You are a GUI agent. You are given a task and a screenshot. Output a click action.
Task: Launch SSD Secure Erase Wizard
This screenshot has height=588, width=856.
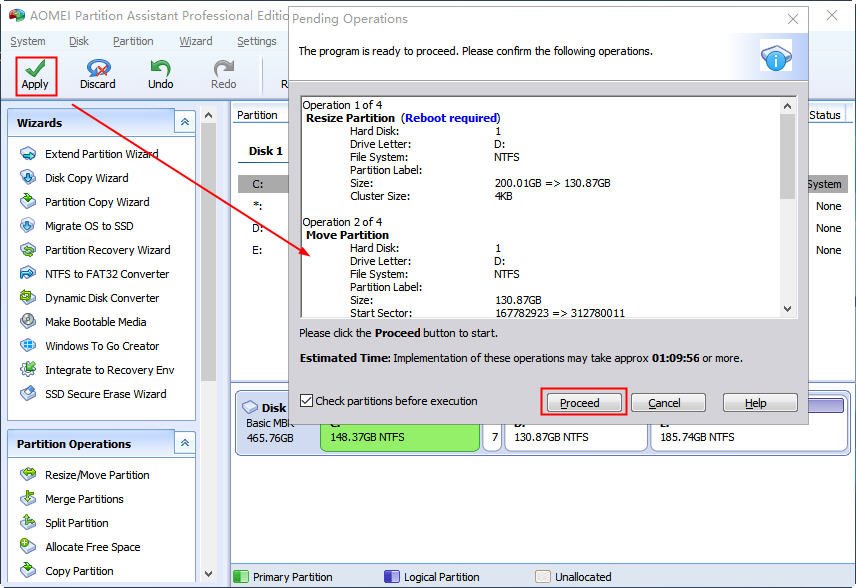93,394
